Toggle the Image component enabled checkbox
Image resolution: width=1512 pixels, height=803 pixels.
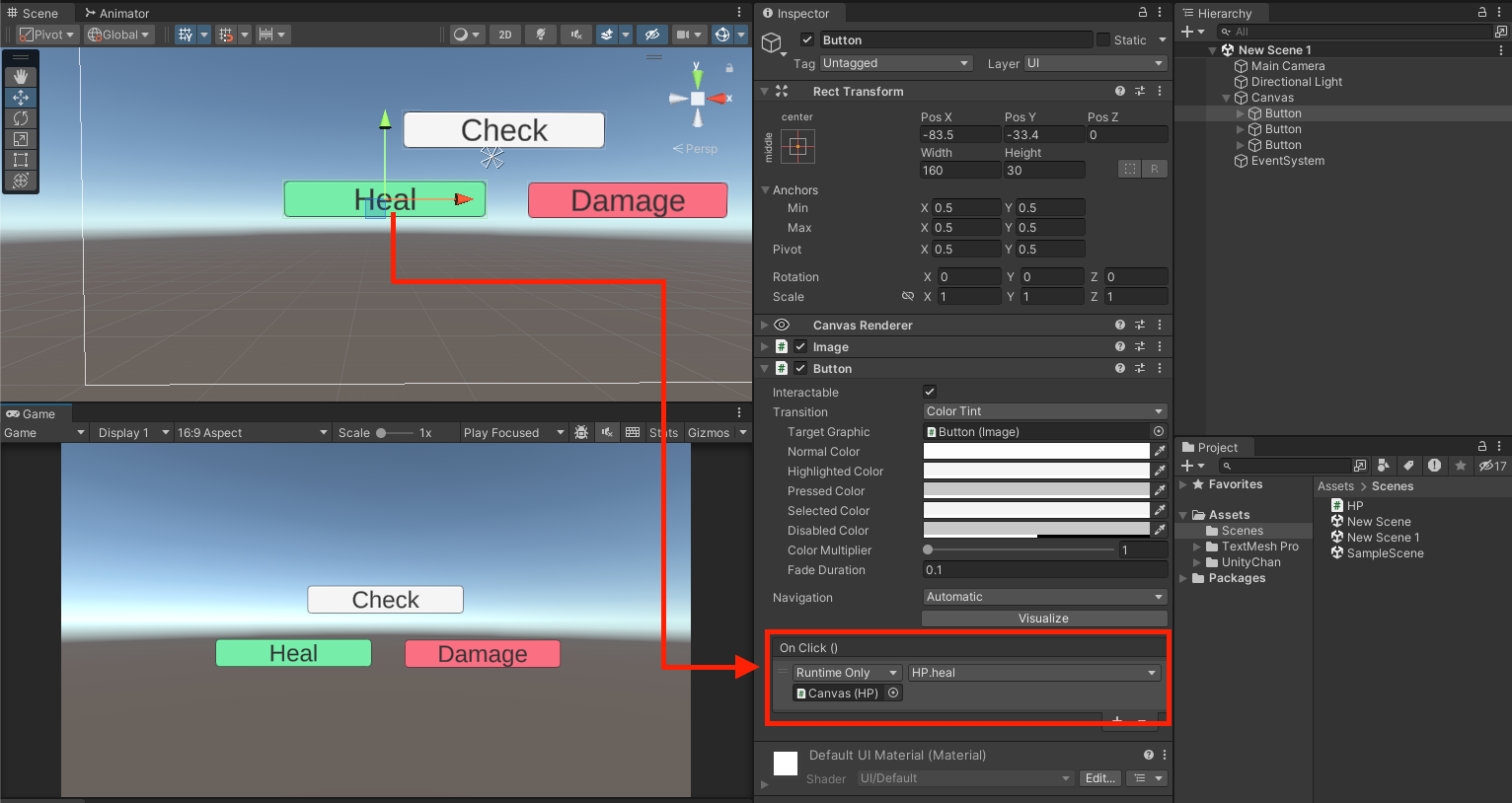tap(800, 346)
